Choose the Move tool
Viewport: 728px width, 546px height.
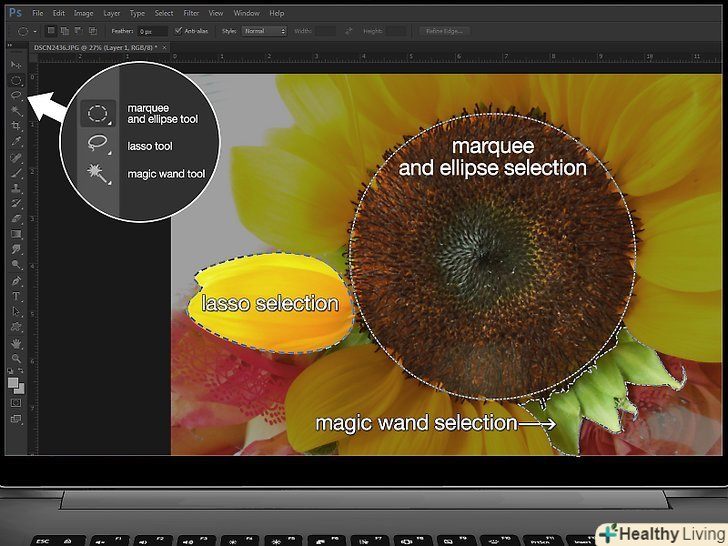click(16, 64)
